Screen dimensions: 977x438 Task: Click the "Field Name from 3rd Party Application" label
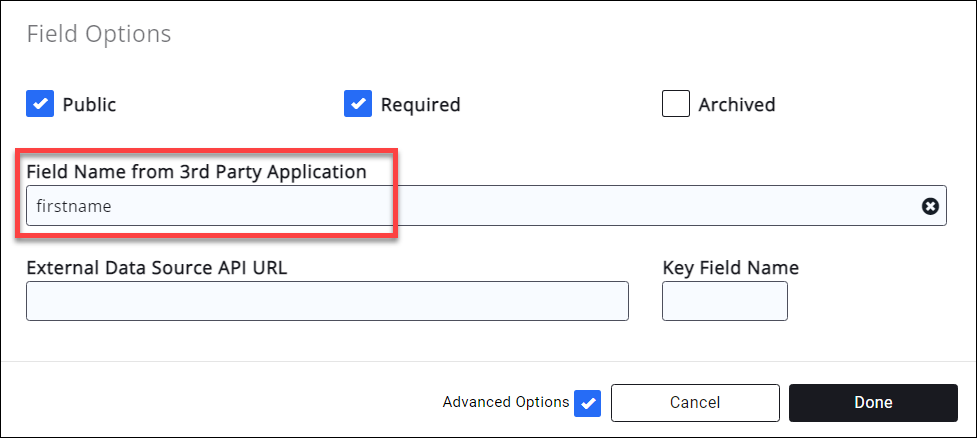[x=196, y=172]
